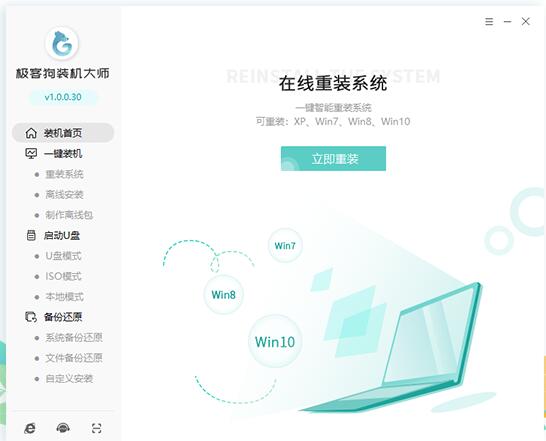Viewport: 546px width, 441px height.
Task: Go to 系统备份还原
Action: (74, 338)
